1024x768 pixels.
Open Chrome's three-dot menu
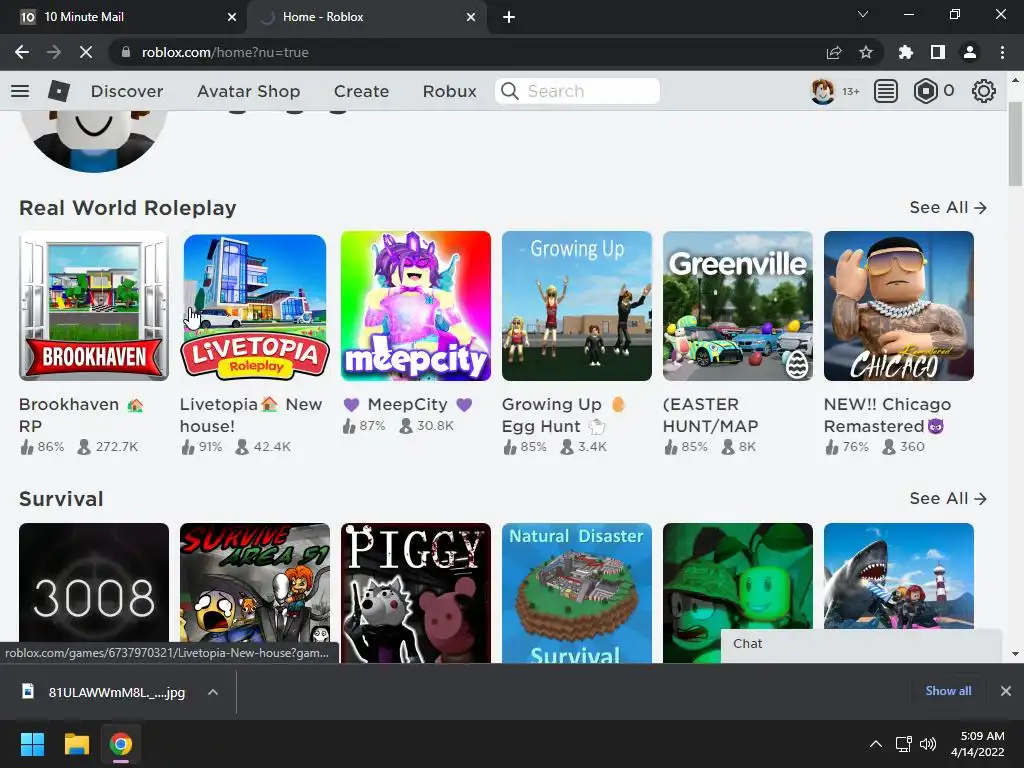(x=1002, y=52)
